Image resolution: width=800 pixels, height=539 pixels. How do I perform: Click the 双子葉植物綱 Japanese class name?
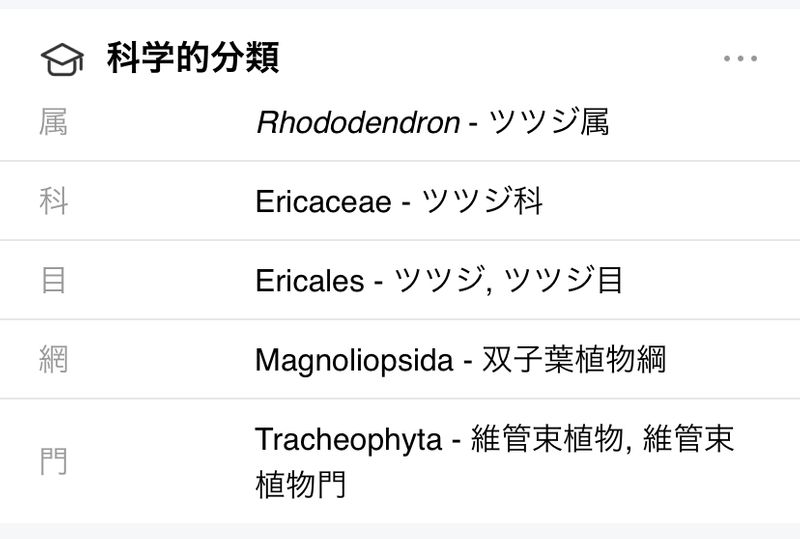(574, 359)
